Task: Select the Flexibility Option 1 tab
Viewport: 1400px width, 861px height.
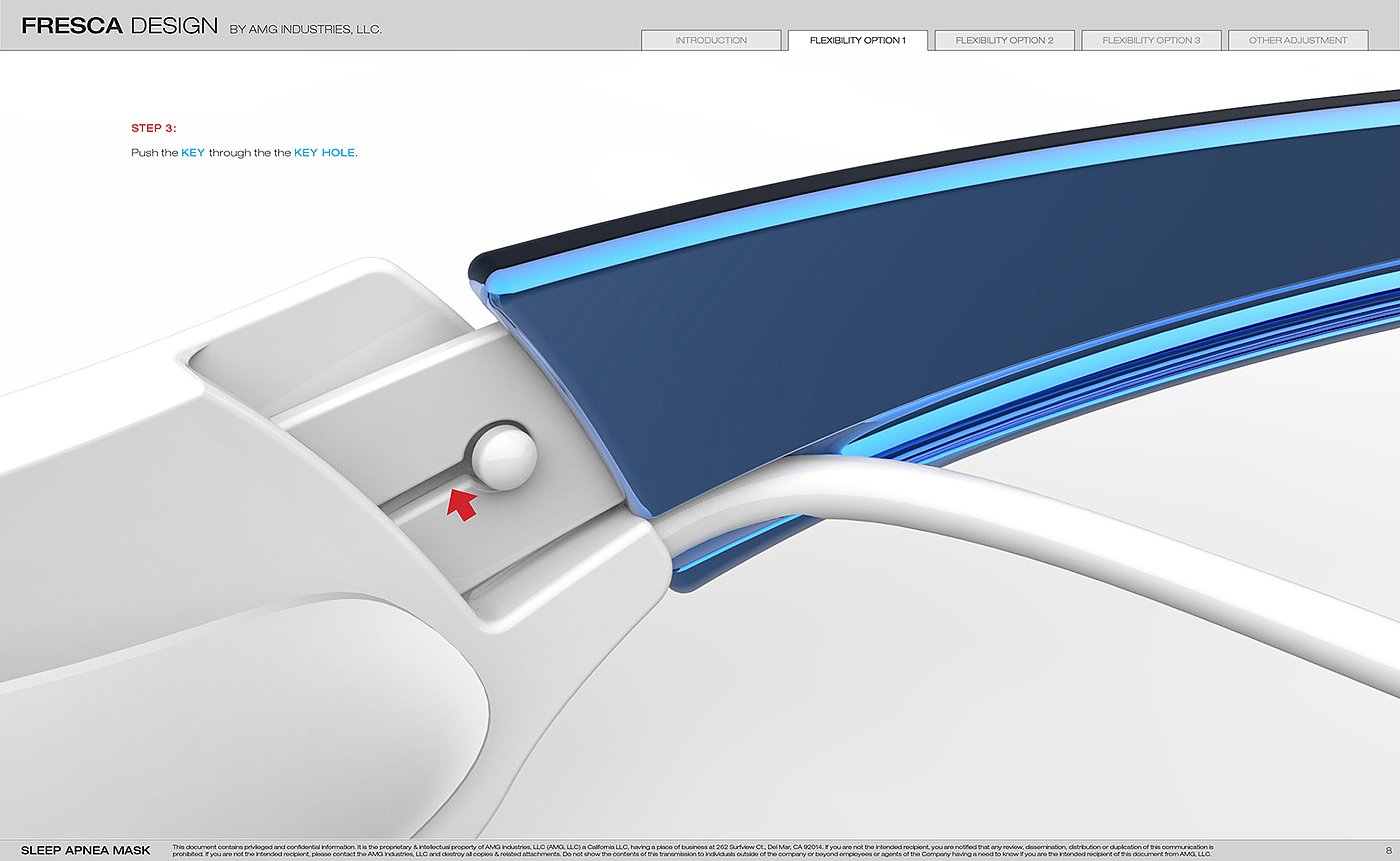Action: (x=857, y=40)
